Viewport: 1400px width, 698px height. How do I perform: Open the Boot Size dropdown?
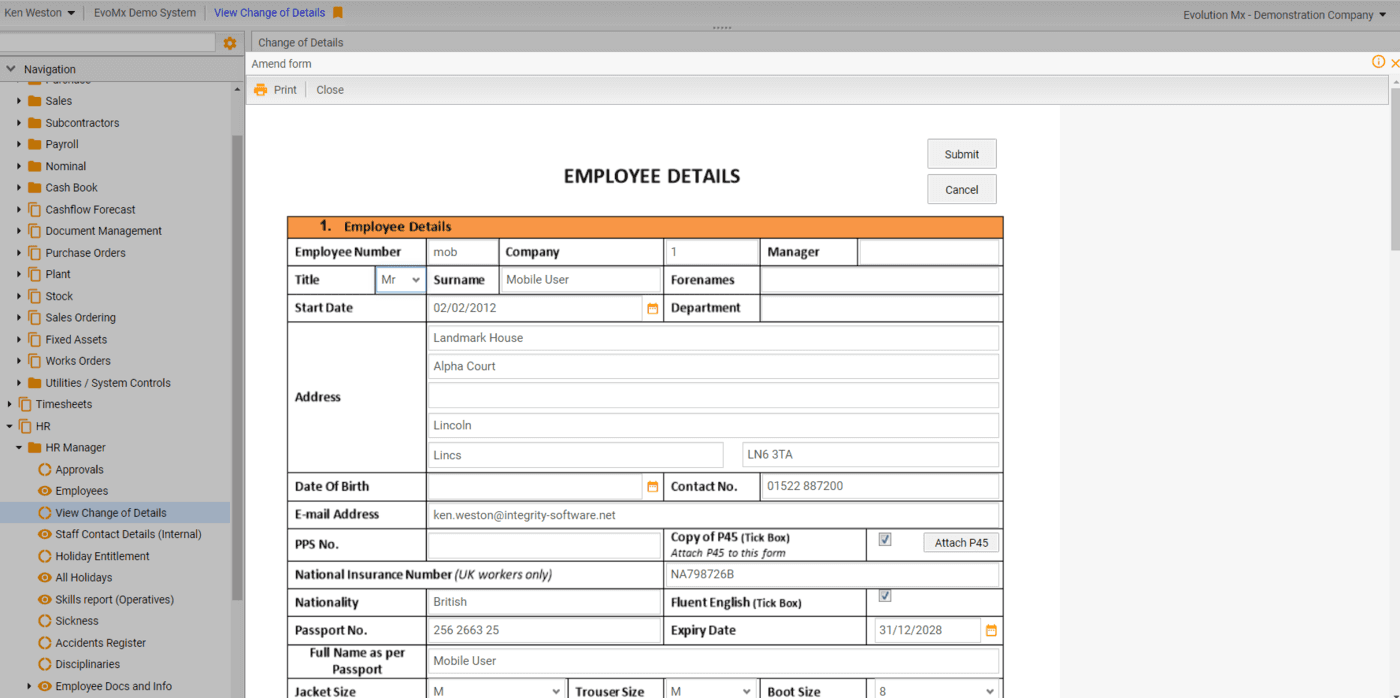tap(936, 691)
